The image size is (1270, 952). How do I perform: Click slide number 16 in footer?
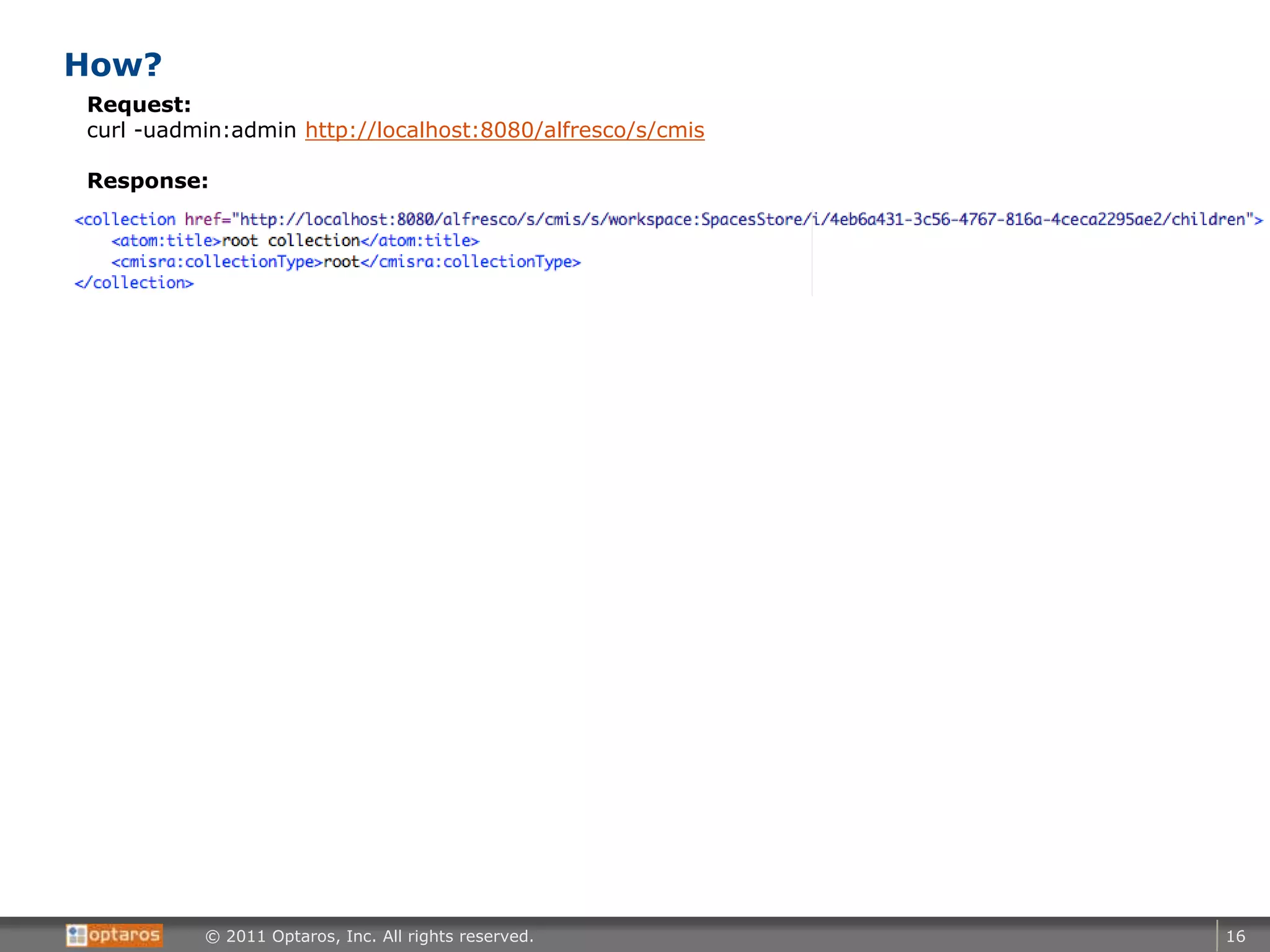point(1235,936)
